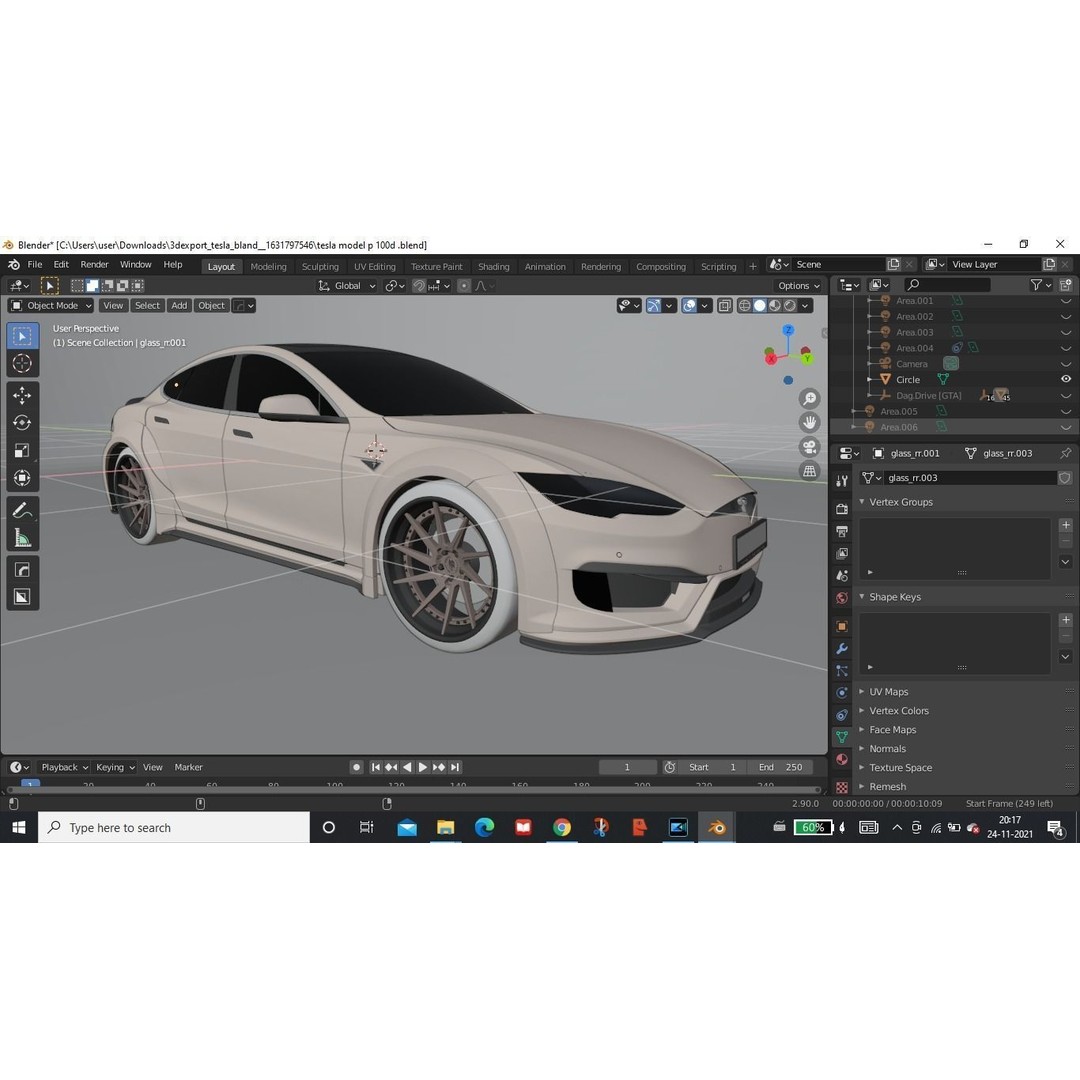Image resolution: width=1080 pixels, height=1080 pixels.
Task: Toggle visibility eye for Circle
Action: (x=1066, y=379)
